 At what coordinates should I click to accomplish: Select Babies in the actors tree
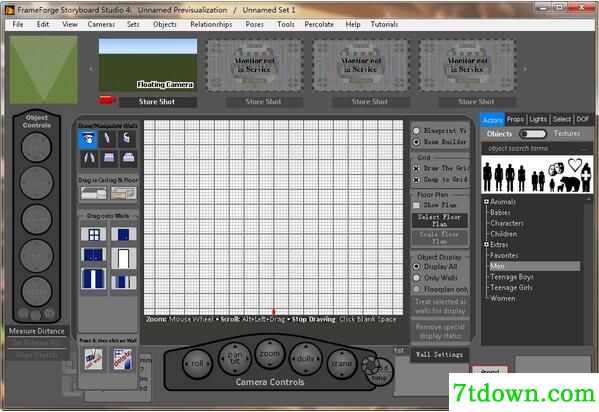tap(500, 212)
